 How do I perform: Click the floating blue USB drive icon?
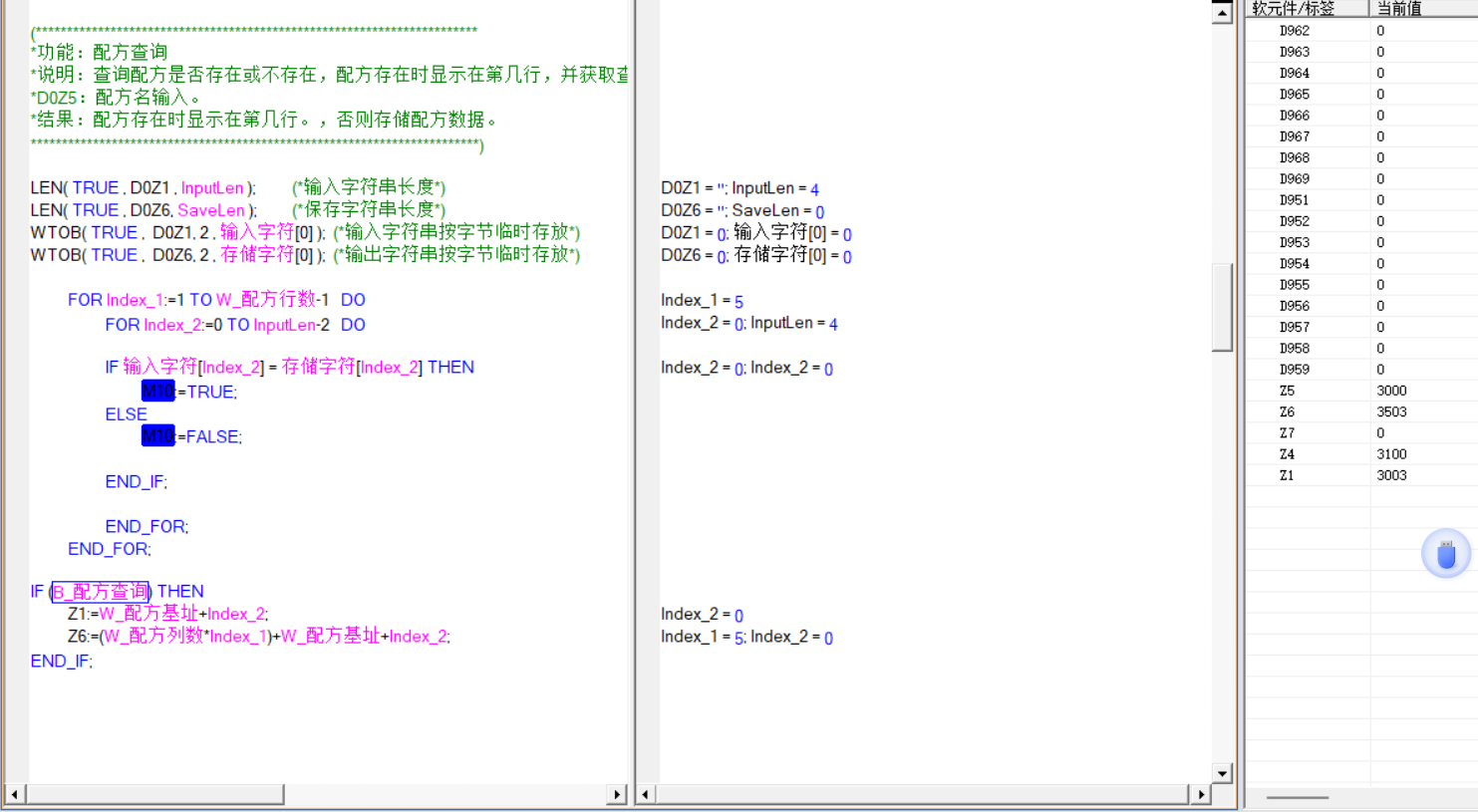click(x=1445, y=554)
